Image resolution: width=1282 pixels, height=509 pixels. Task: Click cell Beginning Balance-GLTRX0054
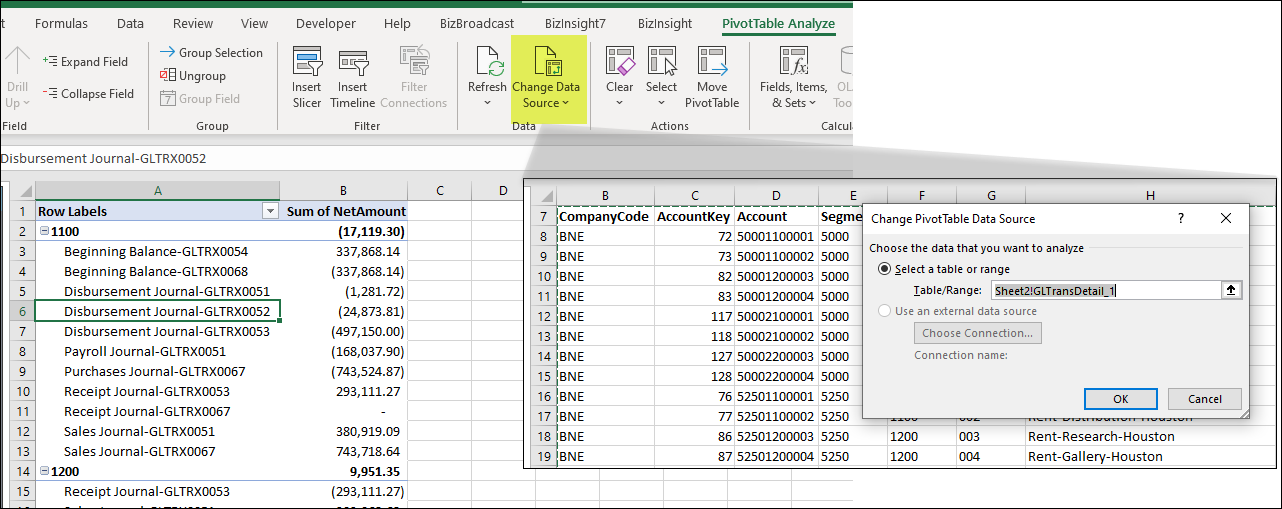pos(158,251)
